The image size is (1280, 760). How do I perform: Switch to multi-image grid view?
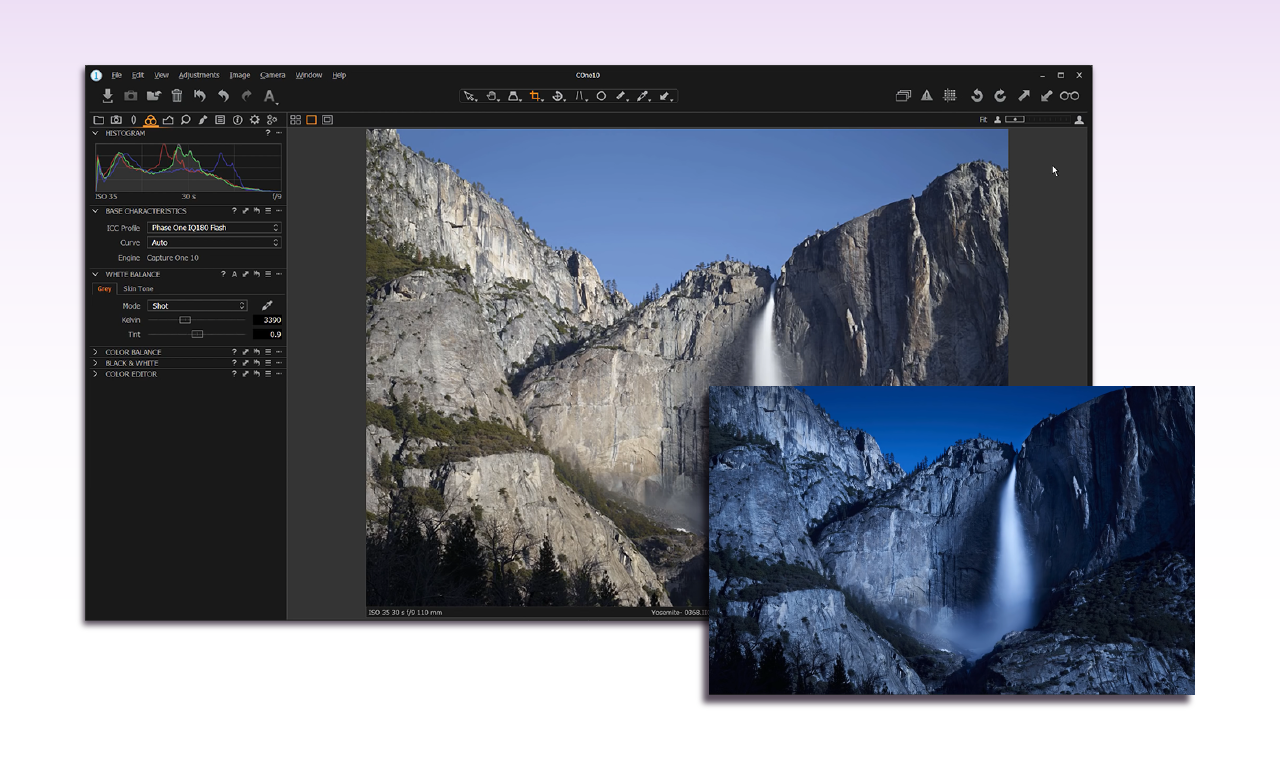click(296, 120)
